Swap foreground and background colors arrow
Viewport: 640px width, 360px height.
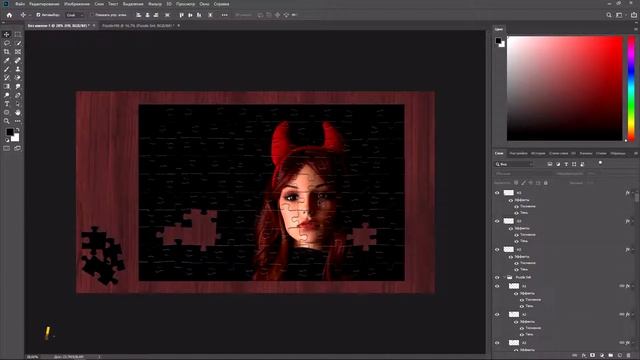point(18,130)
